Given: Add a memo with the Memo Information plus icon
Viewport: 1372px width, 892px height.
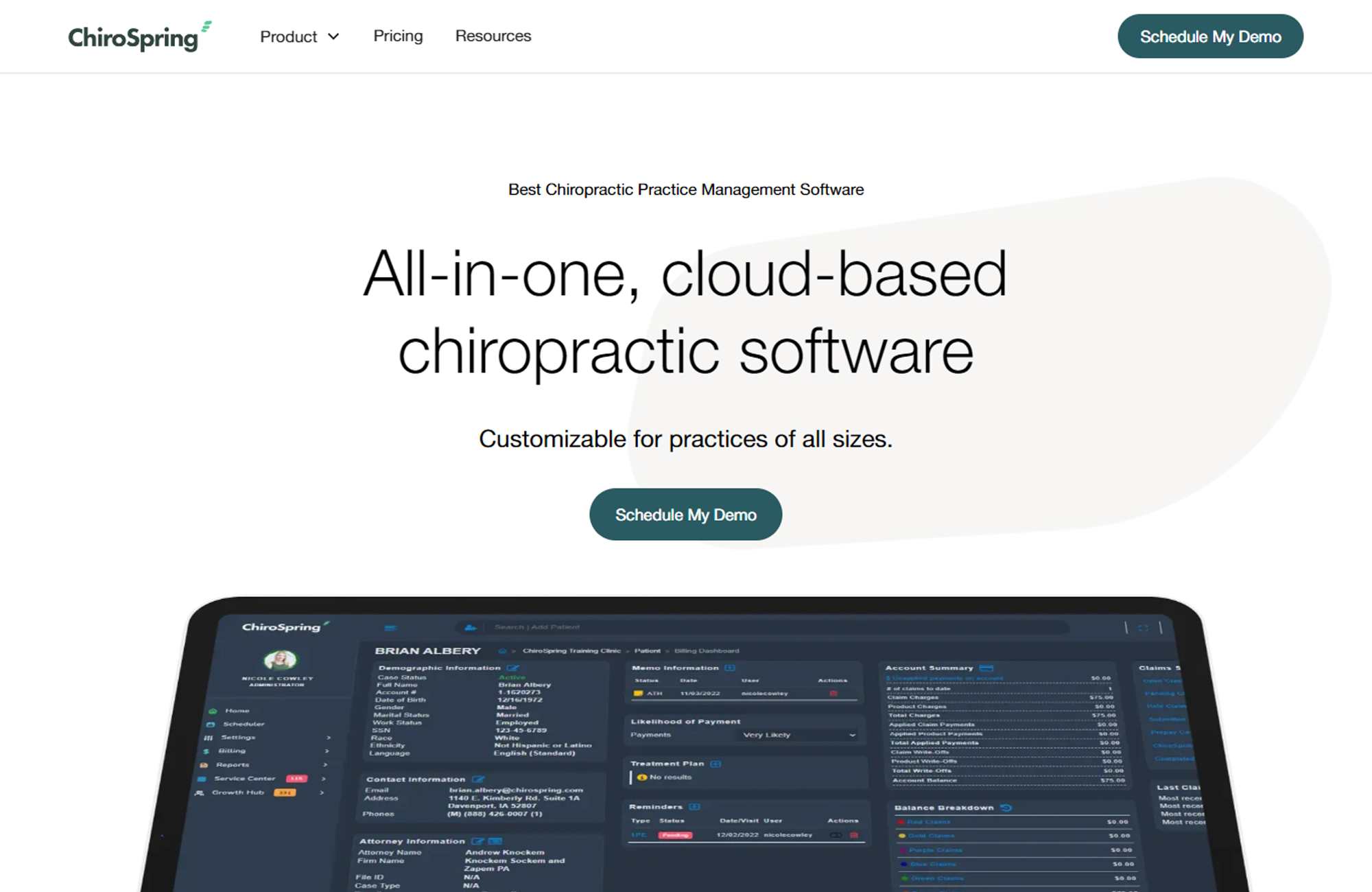Looking at the screenshot, I should click(x=730, y=668).
